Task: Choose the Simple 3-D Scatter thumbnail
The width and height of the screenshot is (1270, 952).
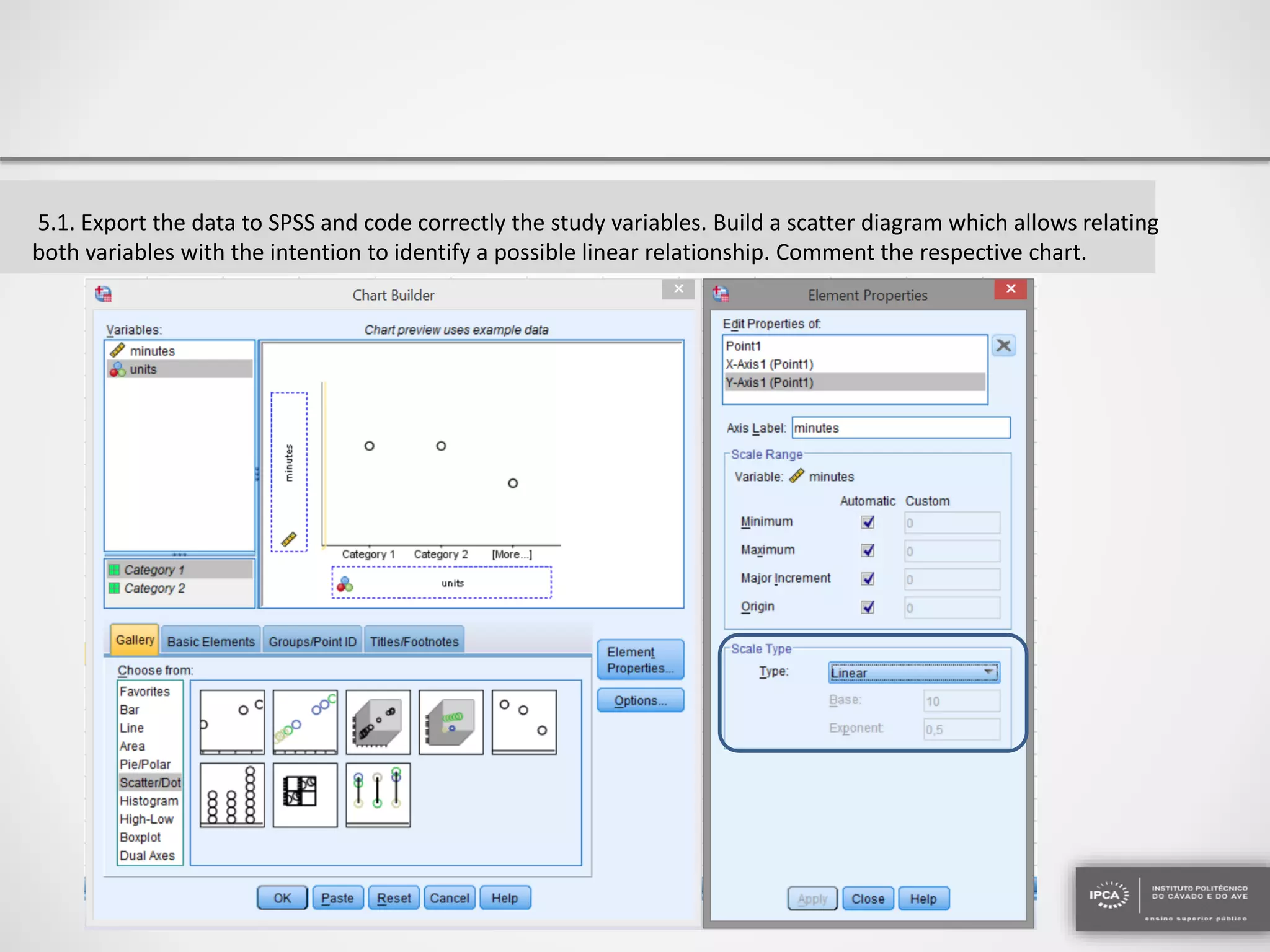Action: pos(378,722)
